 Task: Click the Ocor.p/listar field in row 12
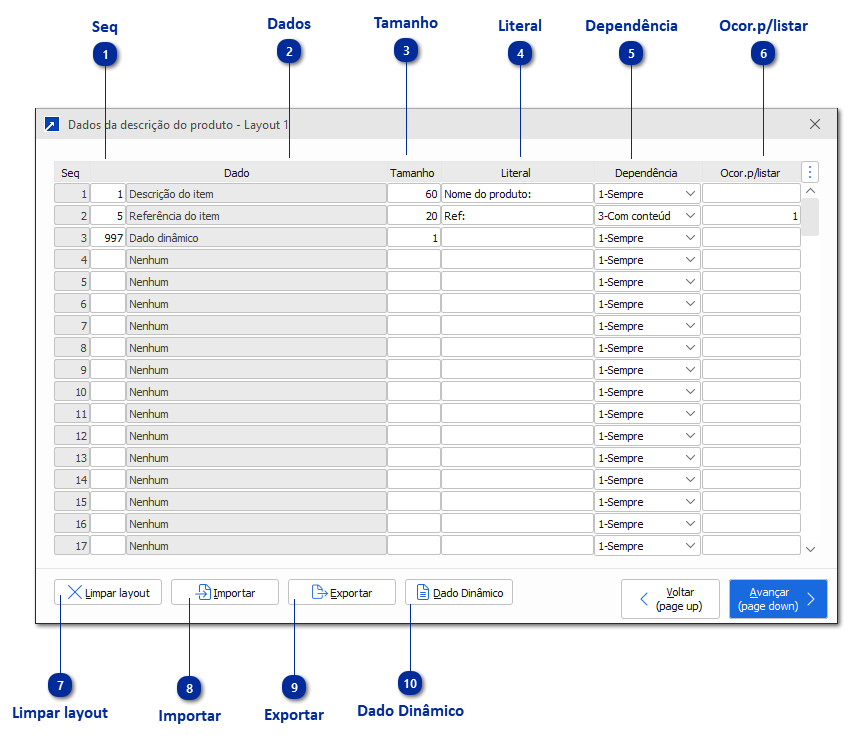(x=751, y=436)
